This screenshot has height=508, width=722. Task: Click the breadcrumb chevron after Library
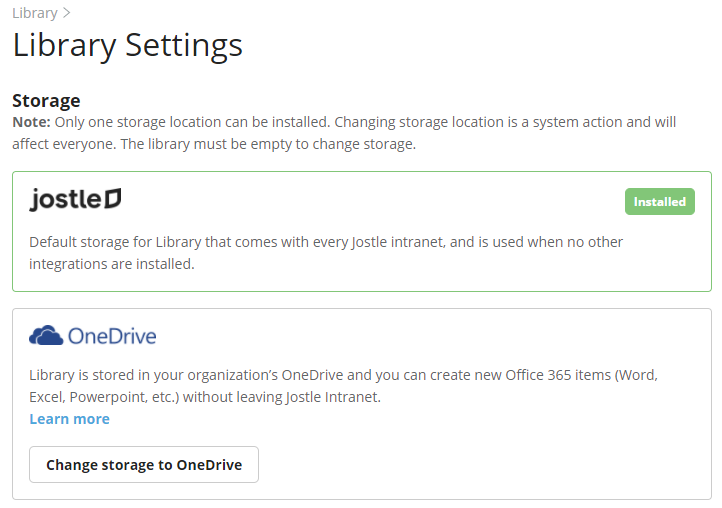coord(66,13)
